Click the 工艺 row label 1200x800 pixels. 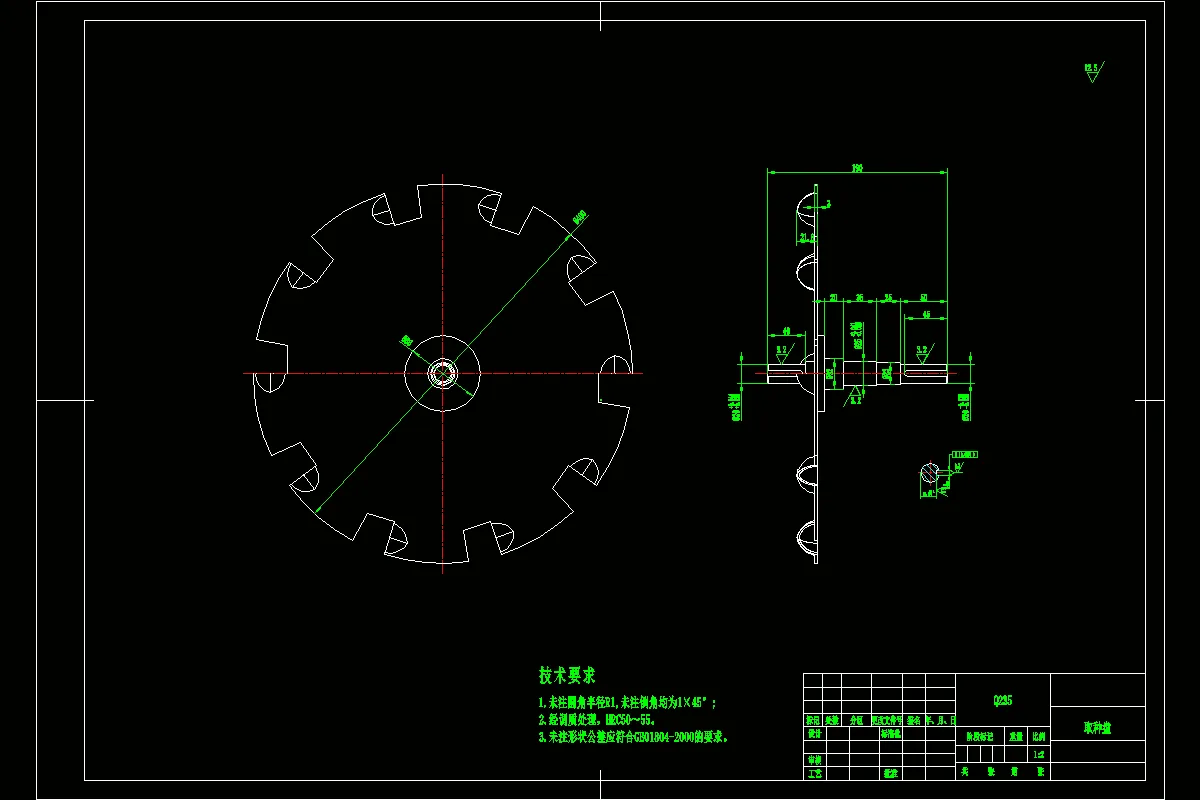tap(815, 774)
